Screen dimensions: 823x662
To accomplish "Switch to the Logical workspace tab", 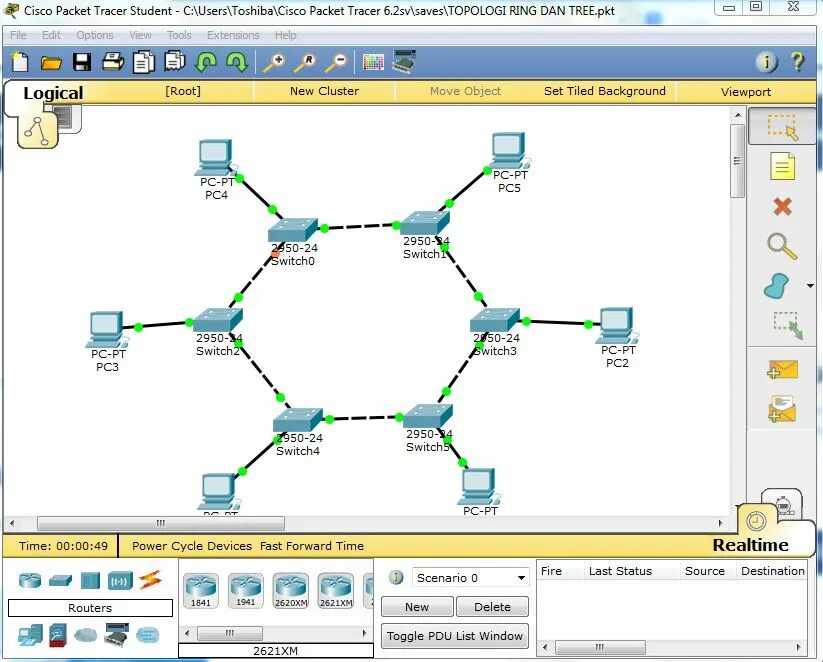I will 53,93.
